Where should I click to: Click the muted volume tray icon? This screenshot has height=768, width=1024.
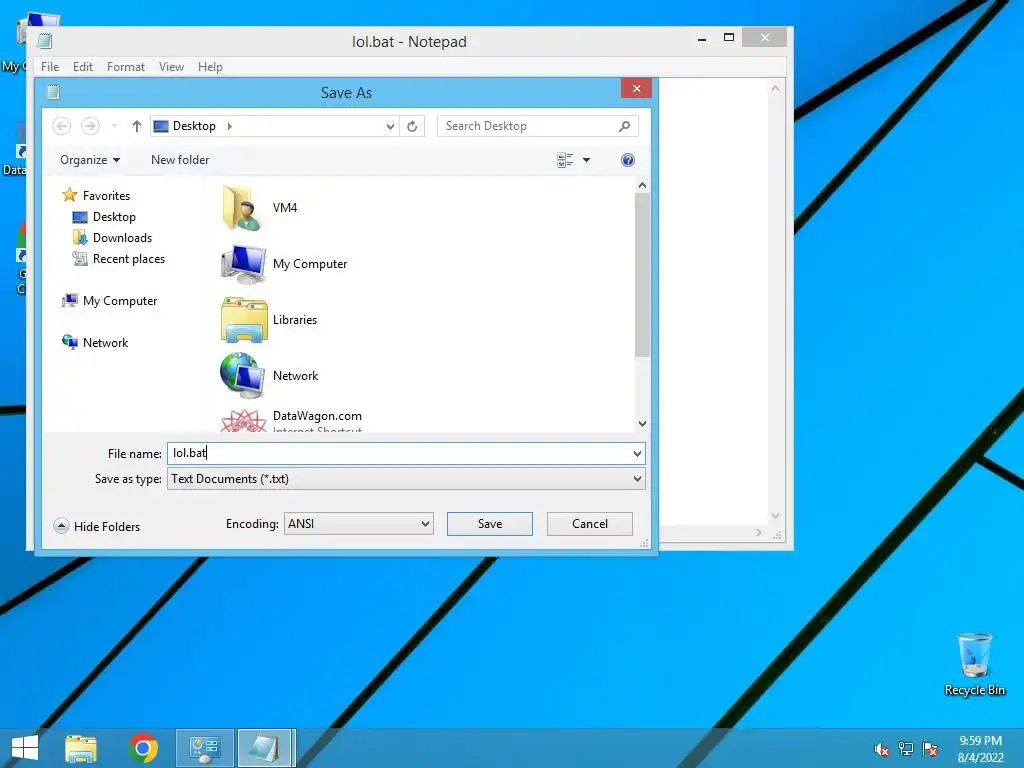point(882,749)
